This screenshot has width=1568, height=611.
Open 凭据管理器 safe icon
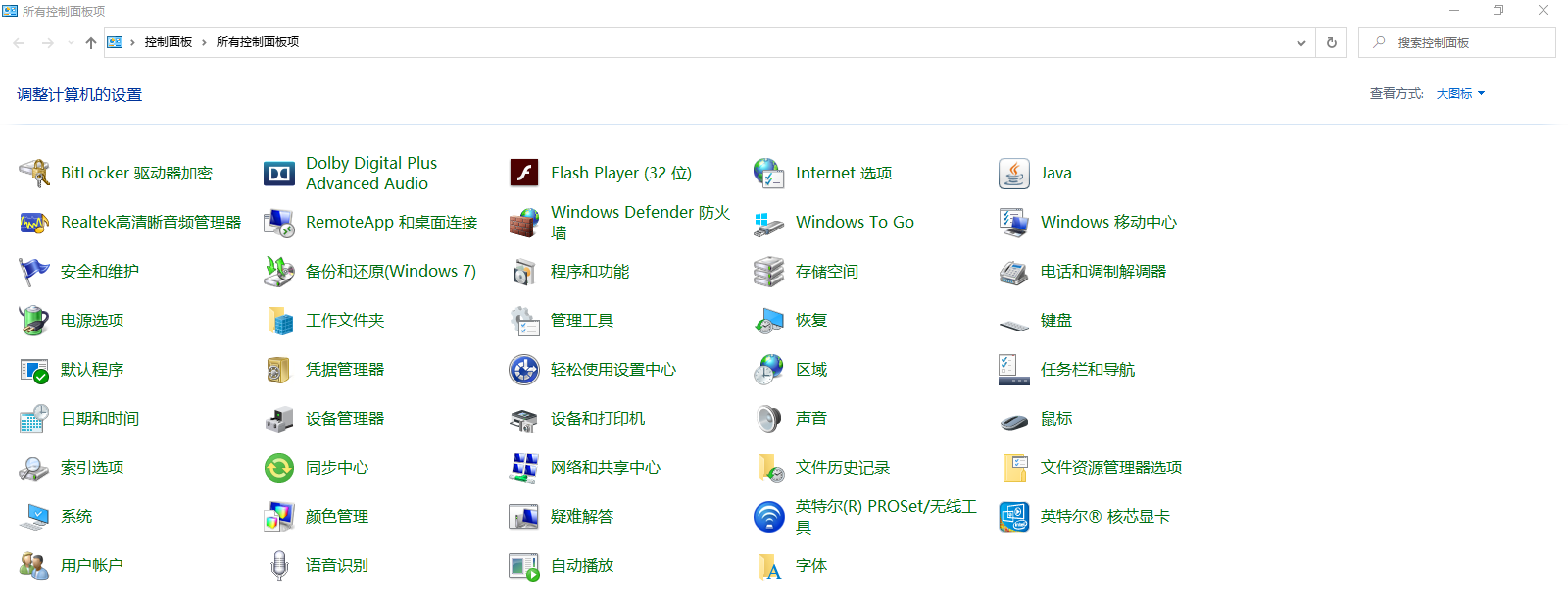[279, 370]
